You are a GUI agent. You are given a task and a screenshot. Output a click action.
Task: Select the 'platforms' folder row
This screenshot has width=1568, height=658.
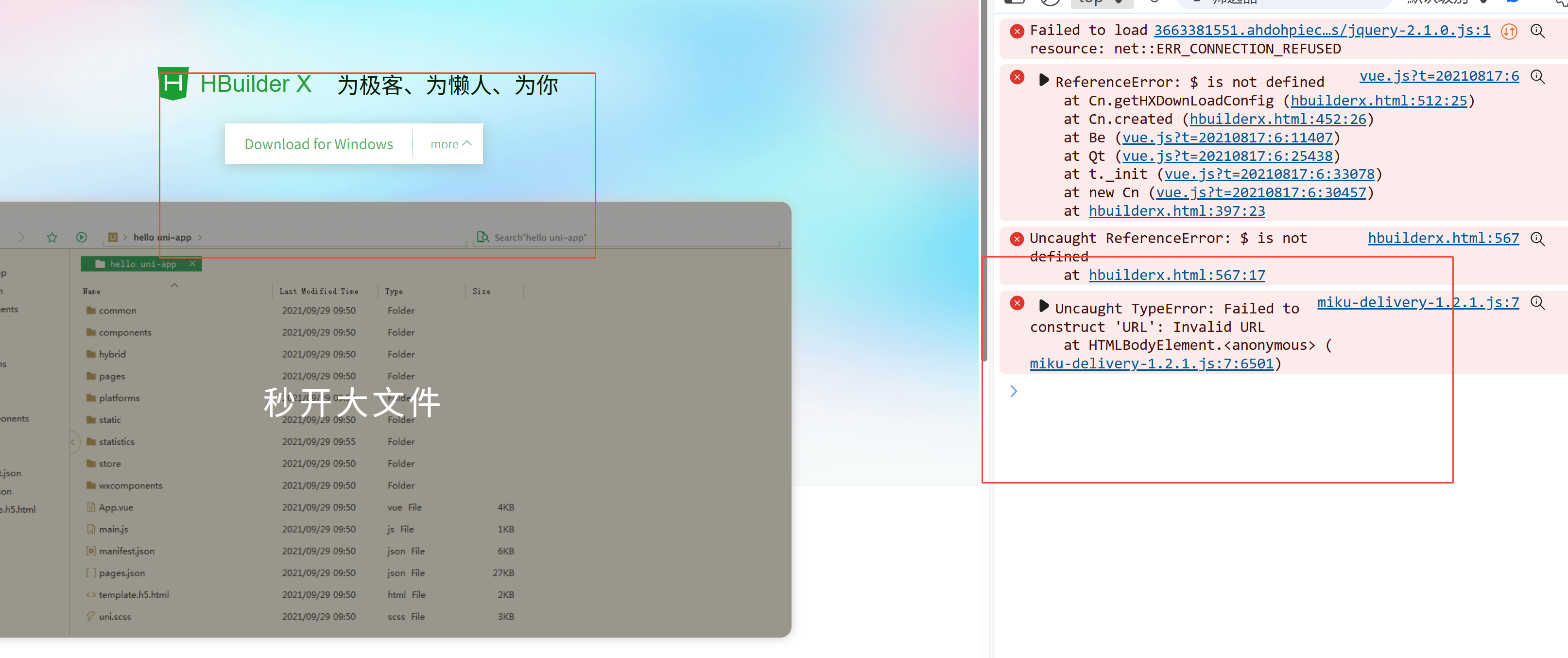click(x=301, y=398)
